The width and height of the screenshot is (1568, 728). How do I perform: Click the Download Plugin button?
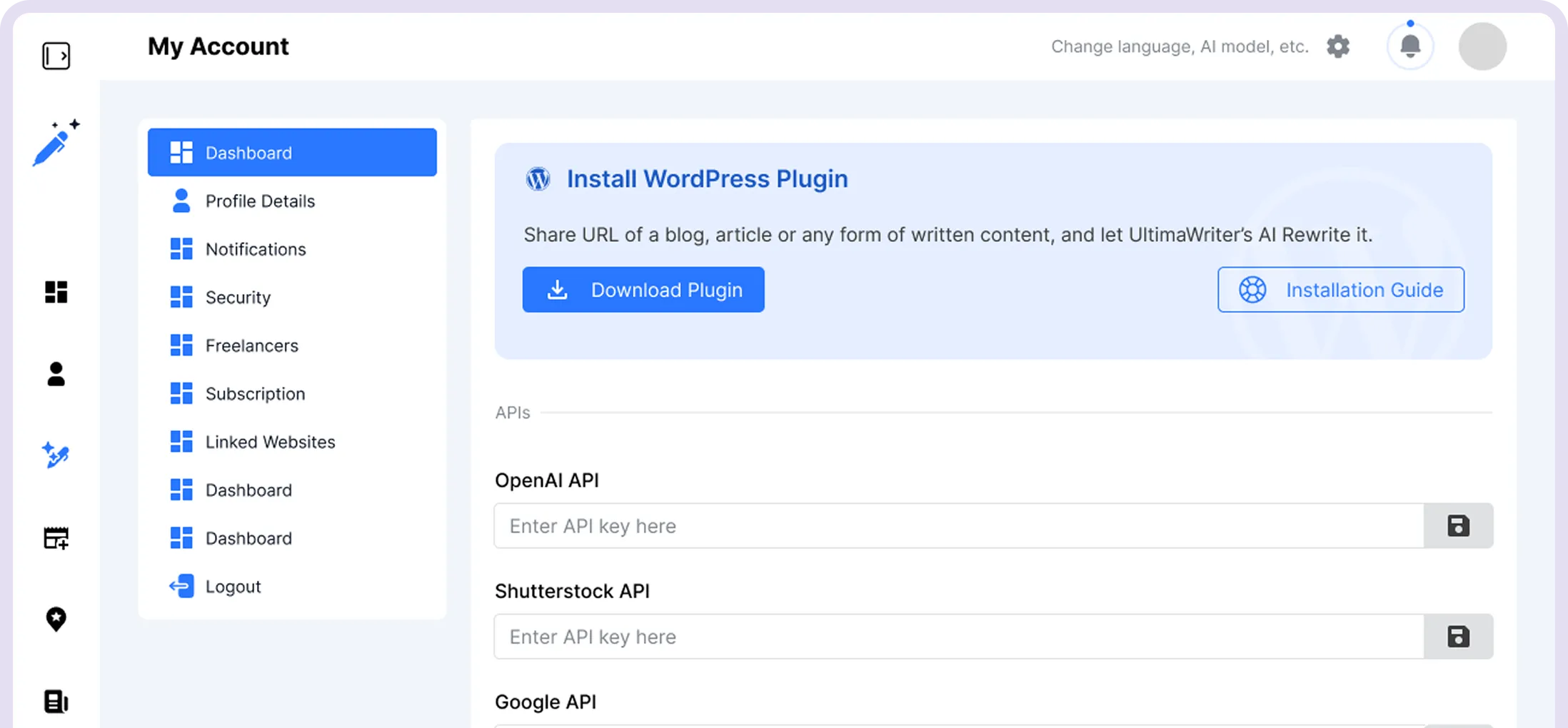click(643, 290)
